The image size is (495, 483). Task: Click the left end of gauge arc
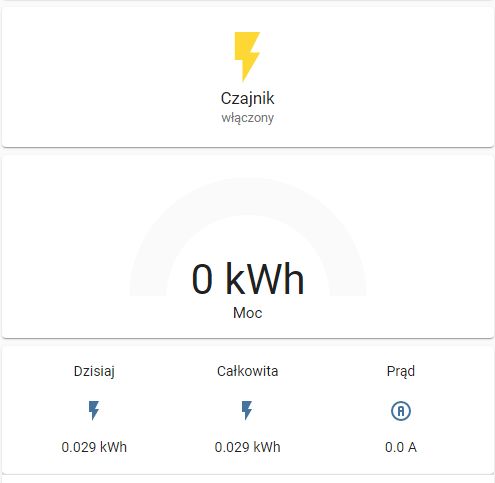tap(147, 290)
